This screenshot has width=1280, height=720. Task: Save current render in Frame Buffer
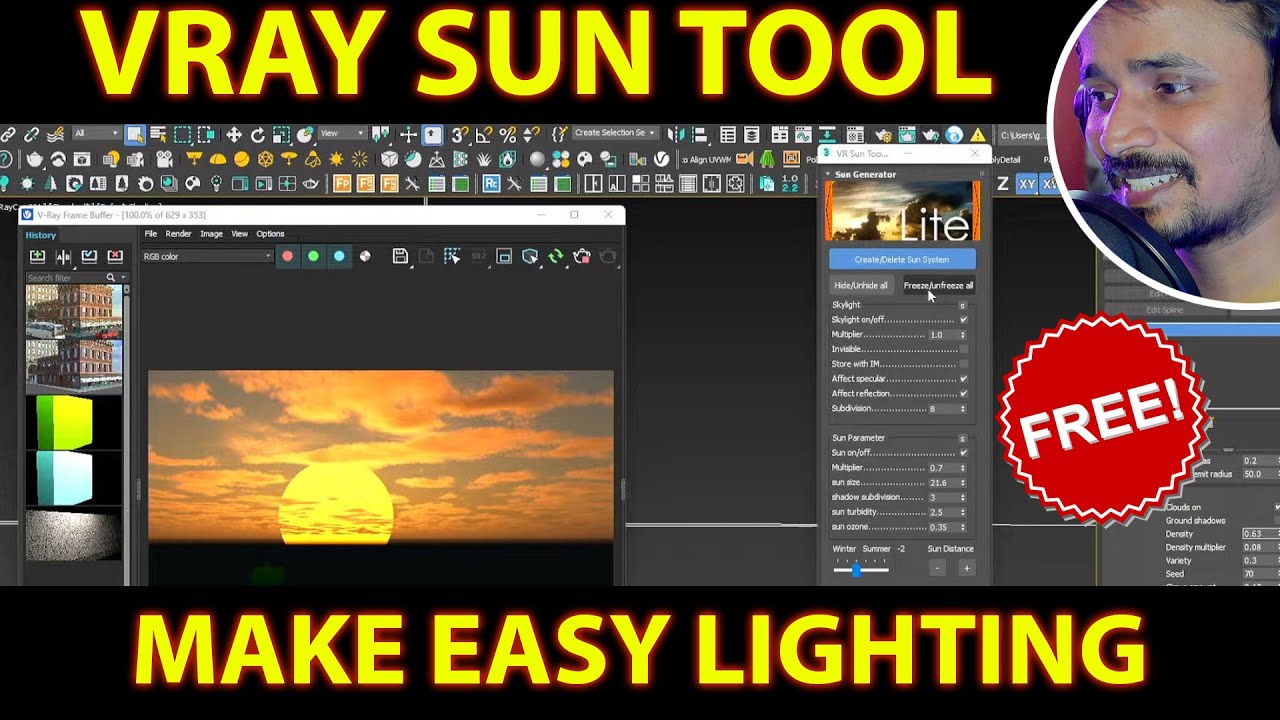[400, 257]
